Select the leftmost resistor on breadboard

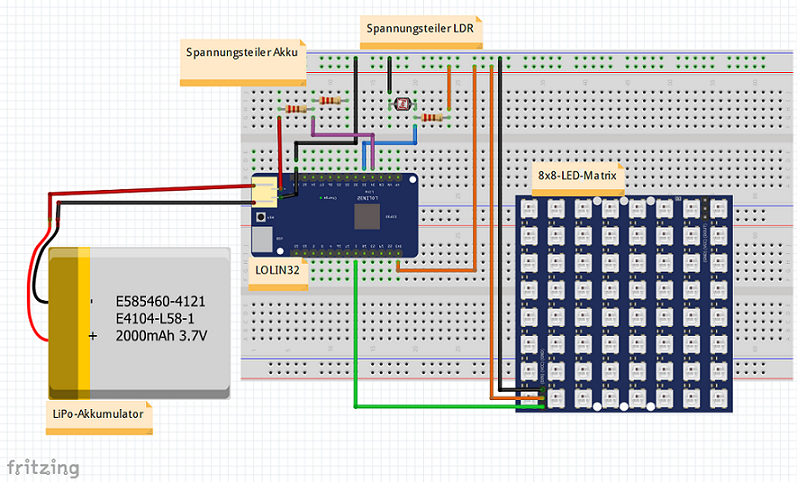(x=295, y=109)
